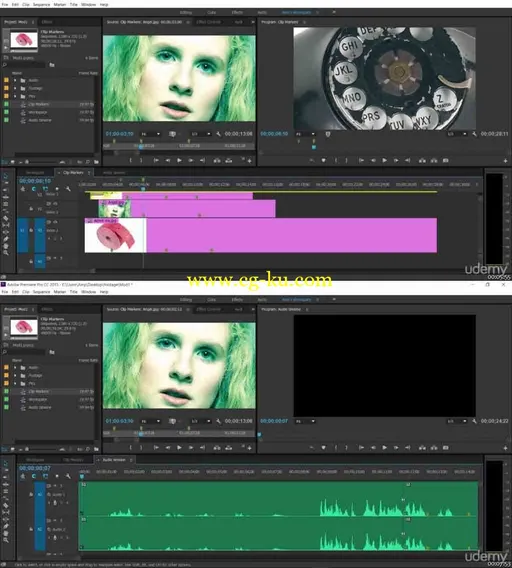This screenshot has width=512, height=568.
Task: Mark Out point in Audio Volume program monitor
Action: tap(347, 448)
